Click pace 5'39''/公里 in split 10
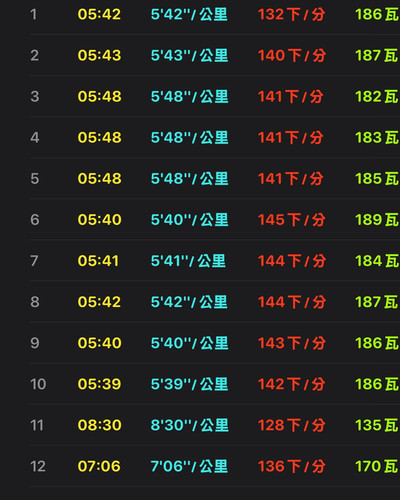 pyautogui.click(x=189, y=384)
